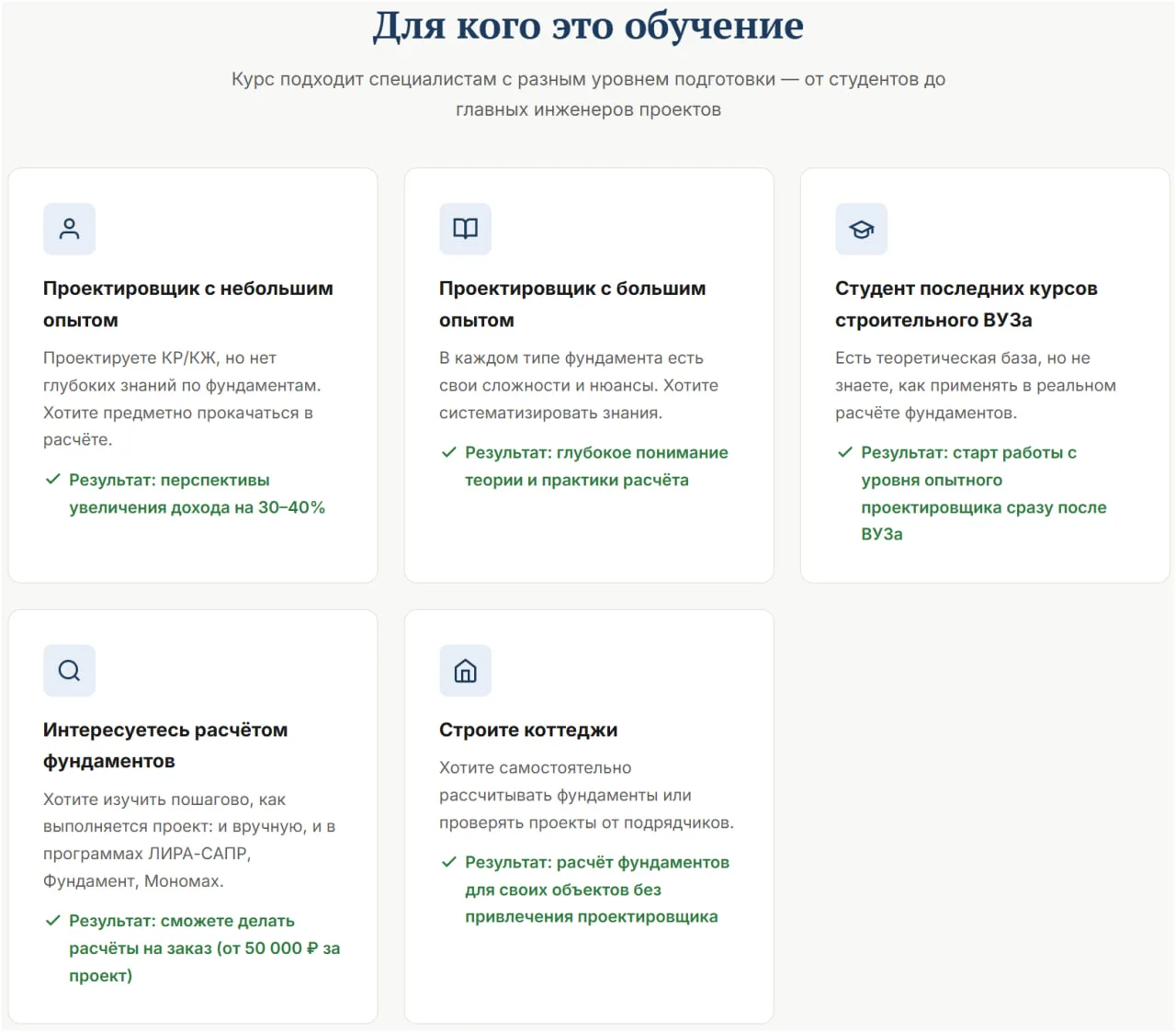This screenshot has height=1032, width=1176.
Task: Click the checkmark beside 'перспективы увеличения дохода'
Action: (x=52, y=479)
